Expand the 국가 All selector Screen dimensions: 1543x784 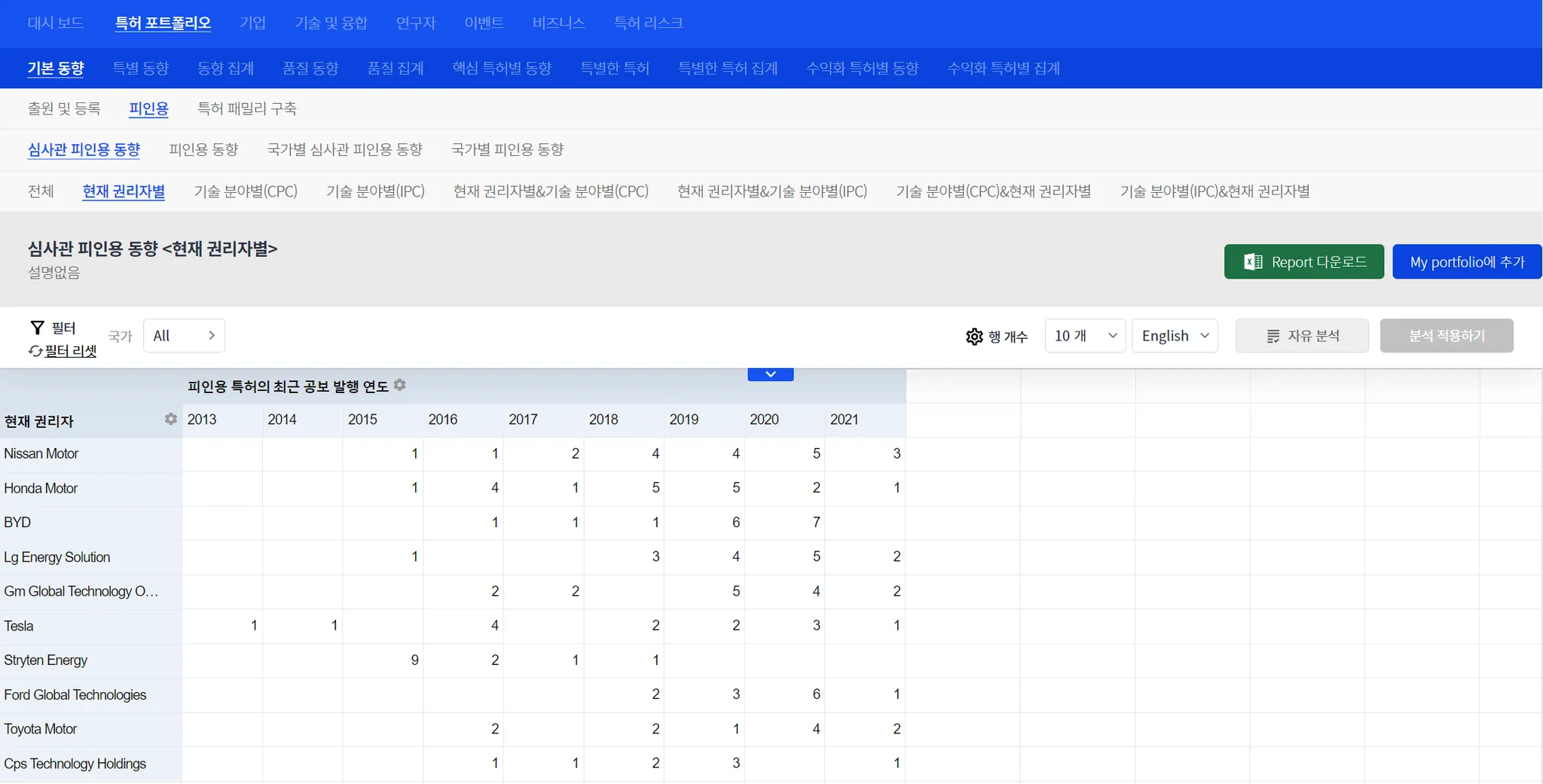click(184, 336)
